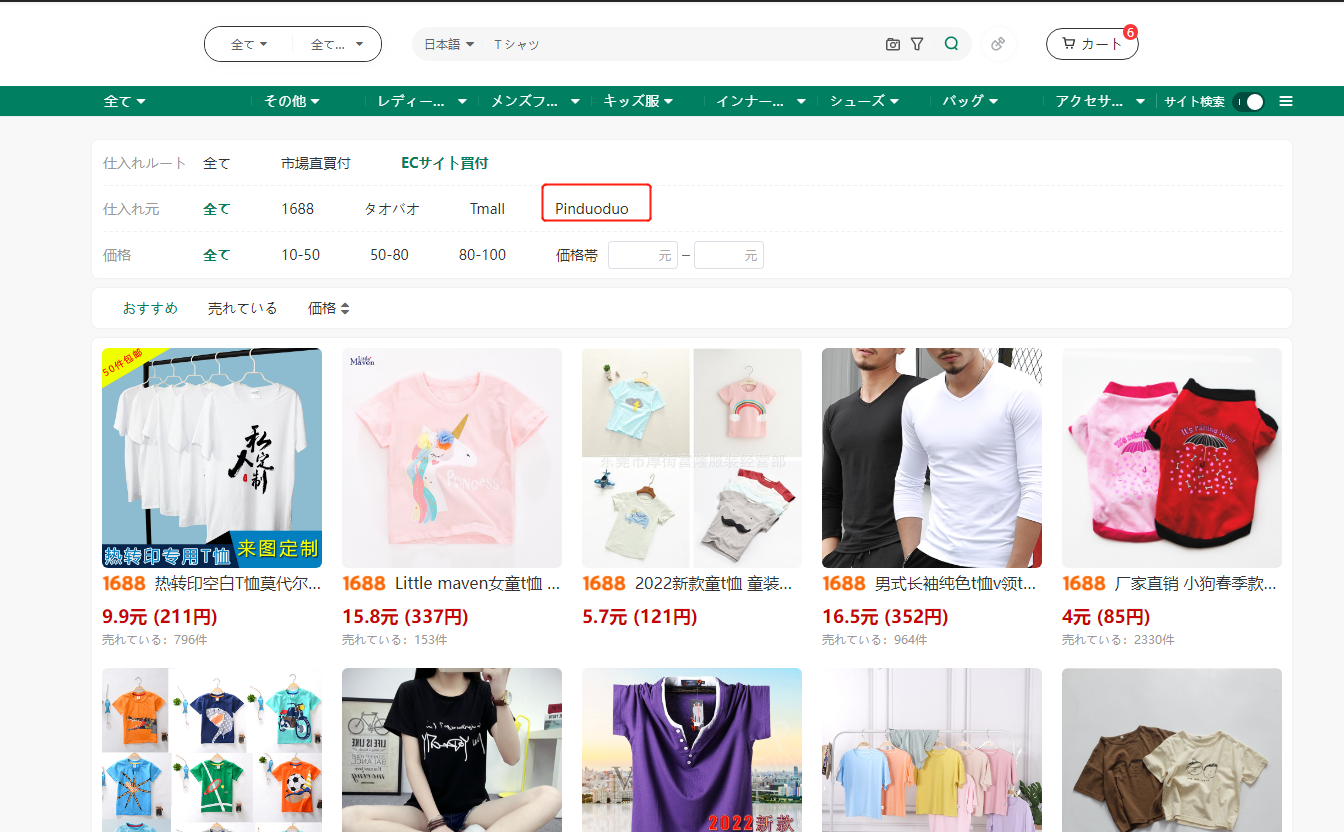Image resolution: width=1344 pixels, height=832 pixels.
Task: Click the camera image-search icon in the search bar
Action: [893, 44]
